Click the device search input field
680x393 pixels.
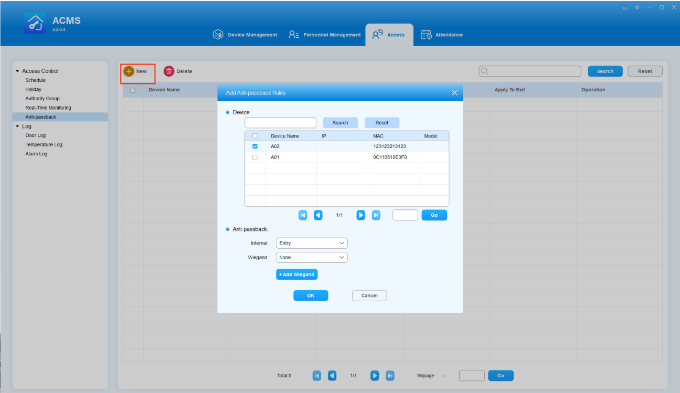(281, 123)
